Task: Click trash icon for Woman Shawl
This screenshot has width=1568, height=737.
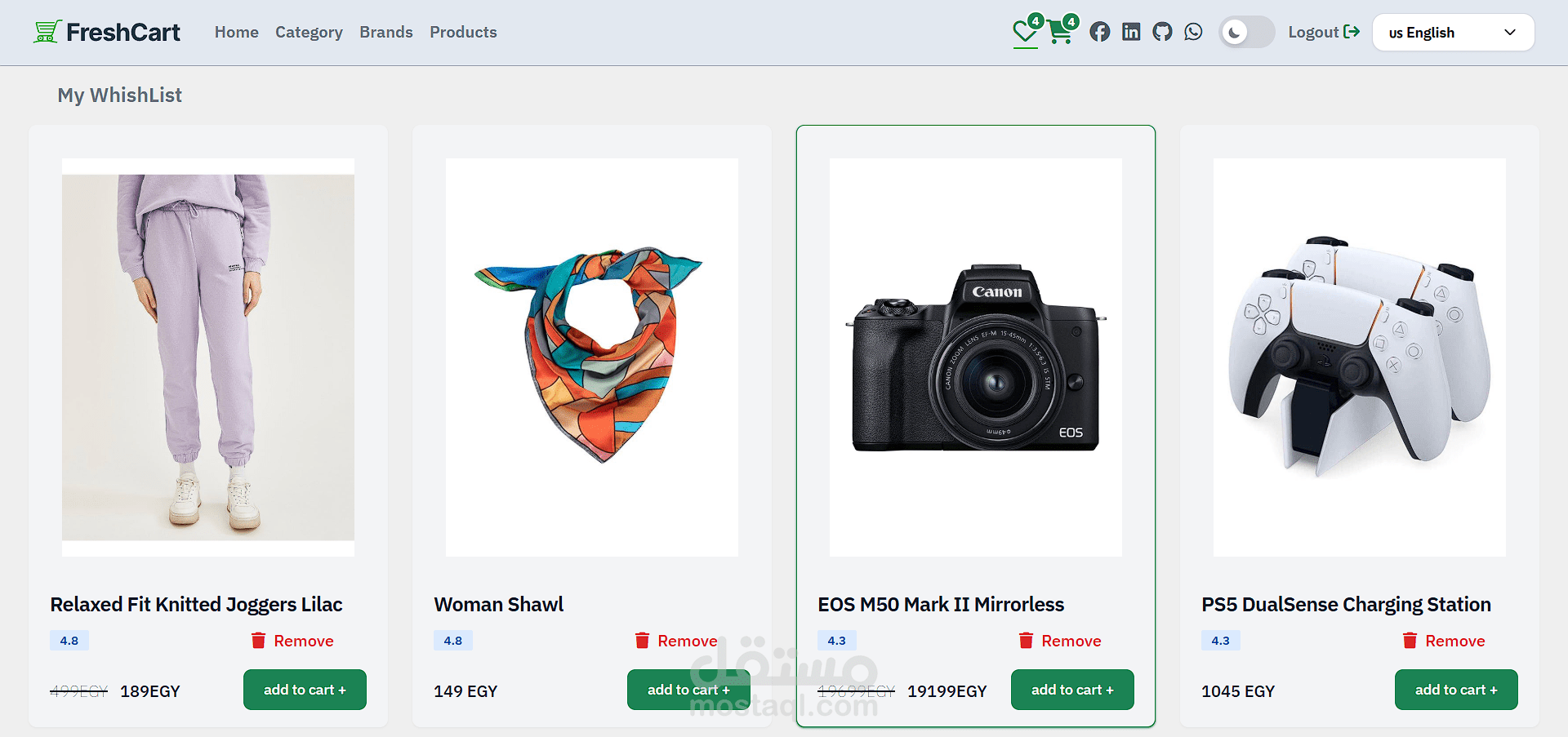Action: coord(643,641)
